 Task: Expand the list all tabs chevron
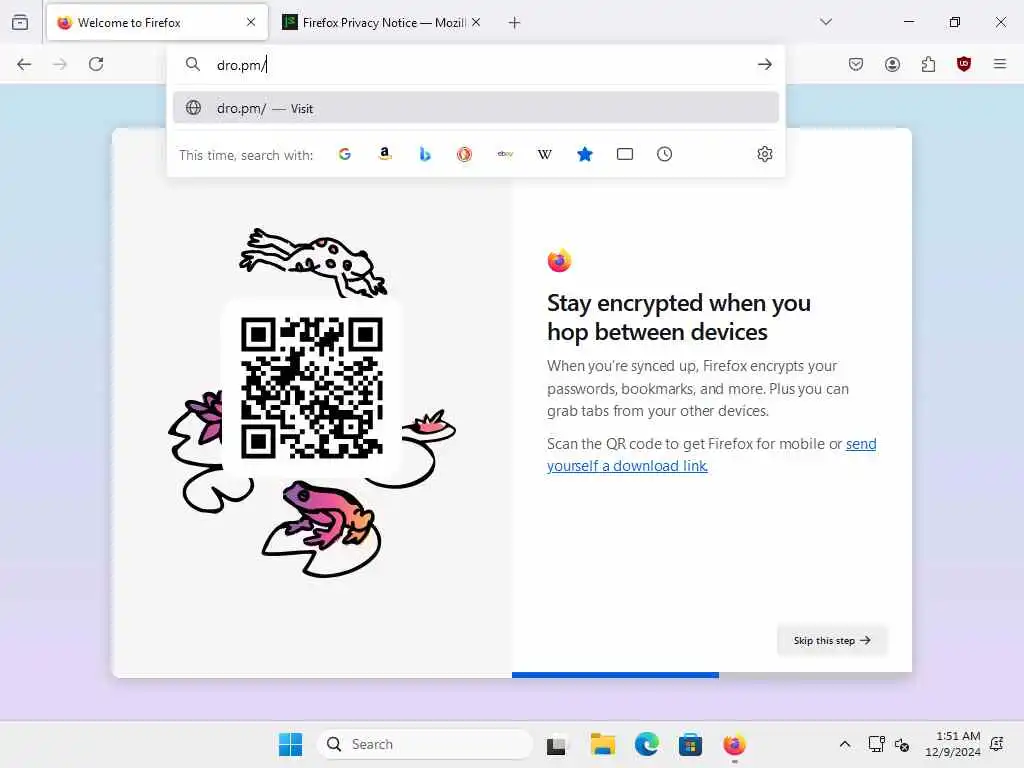(826, 22)
